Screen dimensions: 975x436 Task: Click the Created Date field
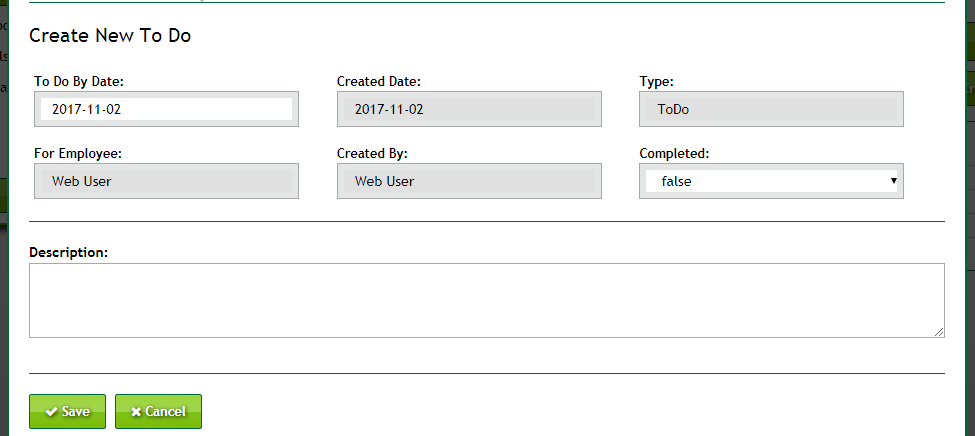click(x=469, y=109)
